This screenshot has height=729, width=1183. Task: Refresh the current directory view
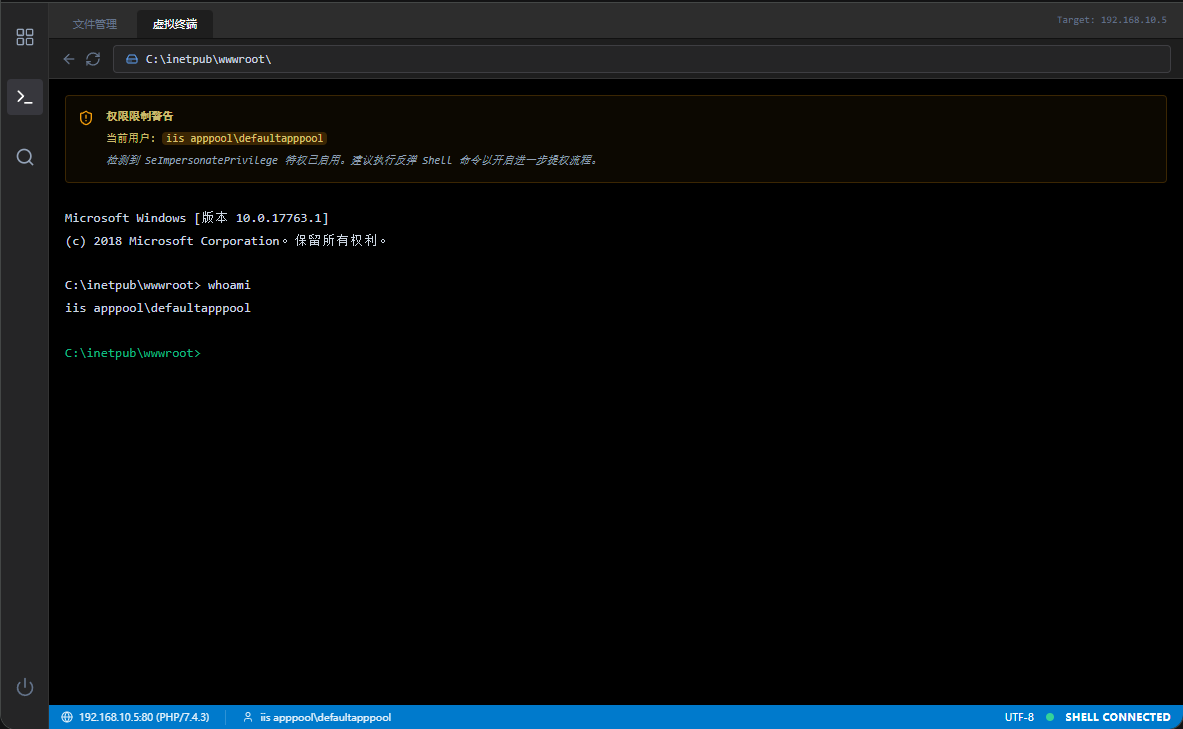point(93,59)
